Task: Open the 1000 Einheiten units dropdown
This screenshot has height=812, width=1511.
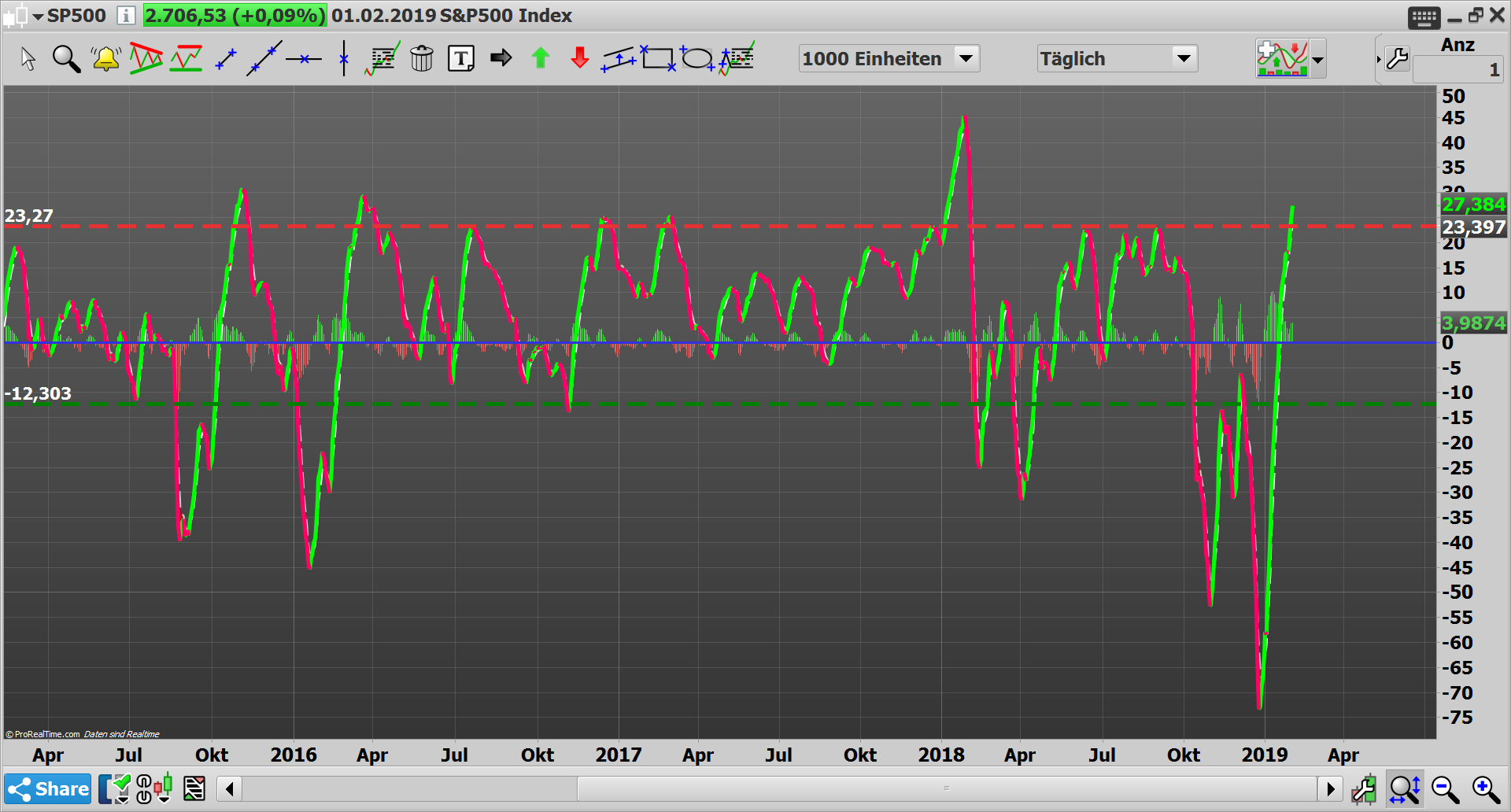Action: coord(966,57)
